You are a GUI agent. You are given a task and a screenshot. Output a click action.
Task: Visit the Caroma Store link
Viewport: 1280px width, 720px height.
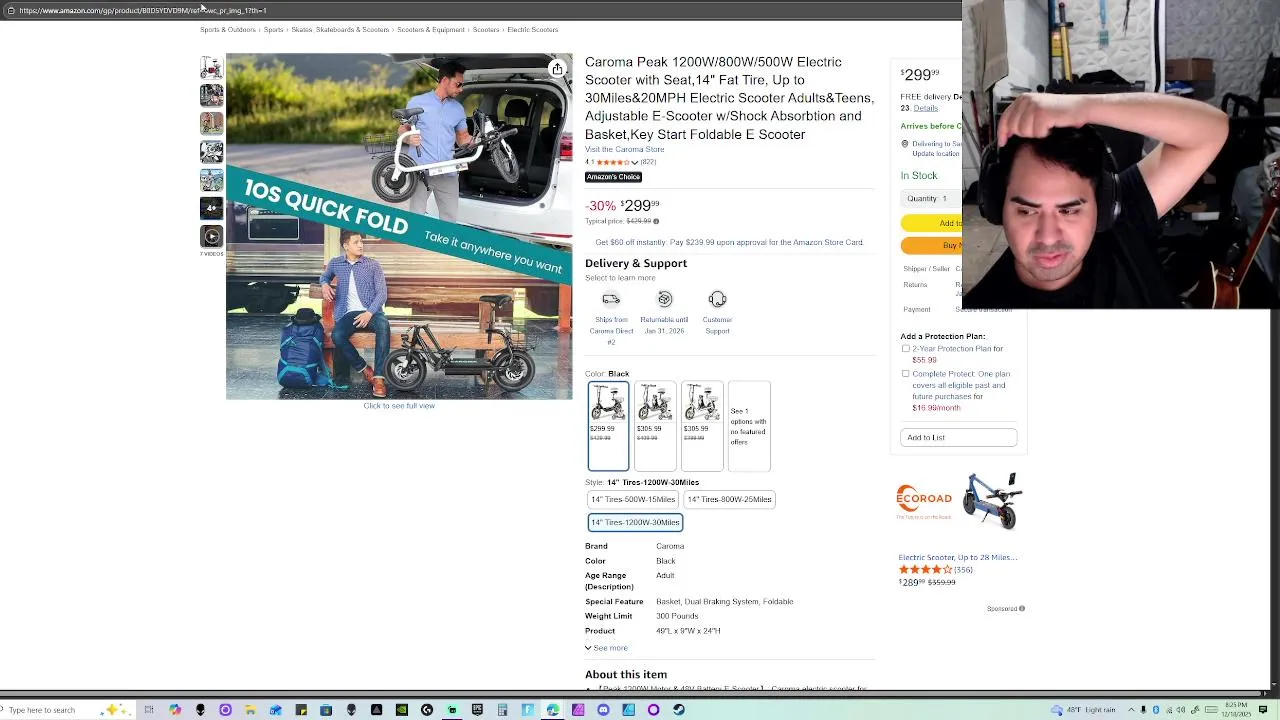624,149
